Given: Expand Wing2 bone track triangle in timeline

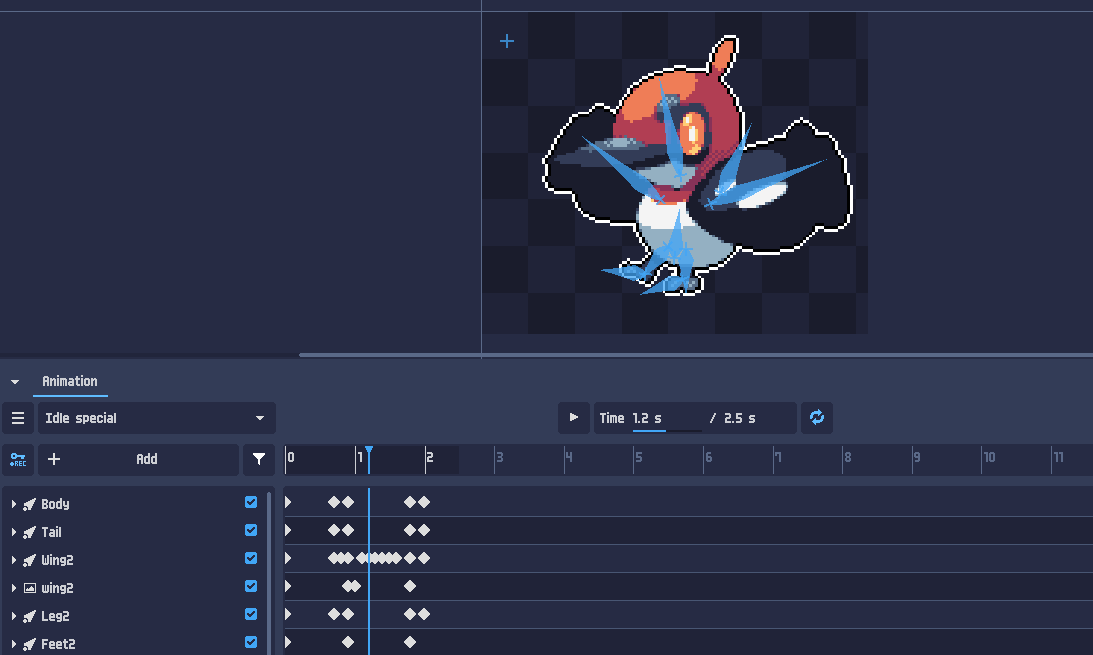Looking at the screenshot, I should tap(288, 558).
